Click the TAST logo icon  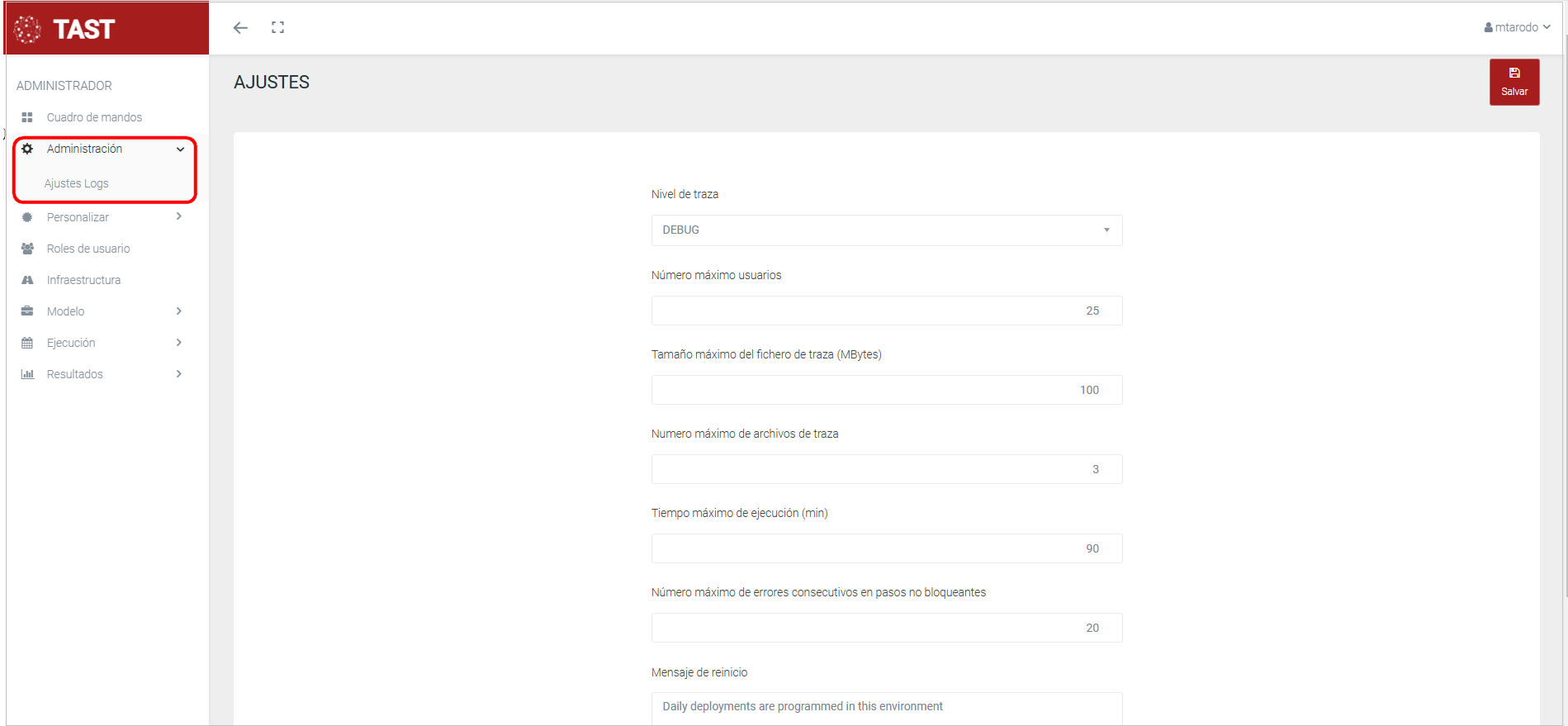click(28, 29)
